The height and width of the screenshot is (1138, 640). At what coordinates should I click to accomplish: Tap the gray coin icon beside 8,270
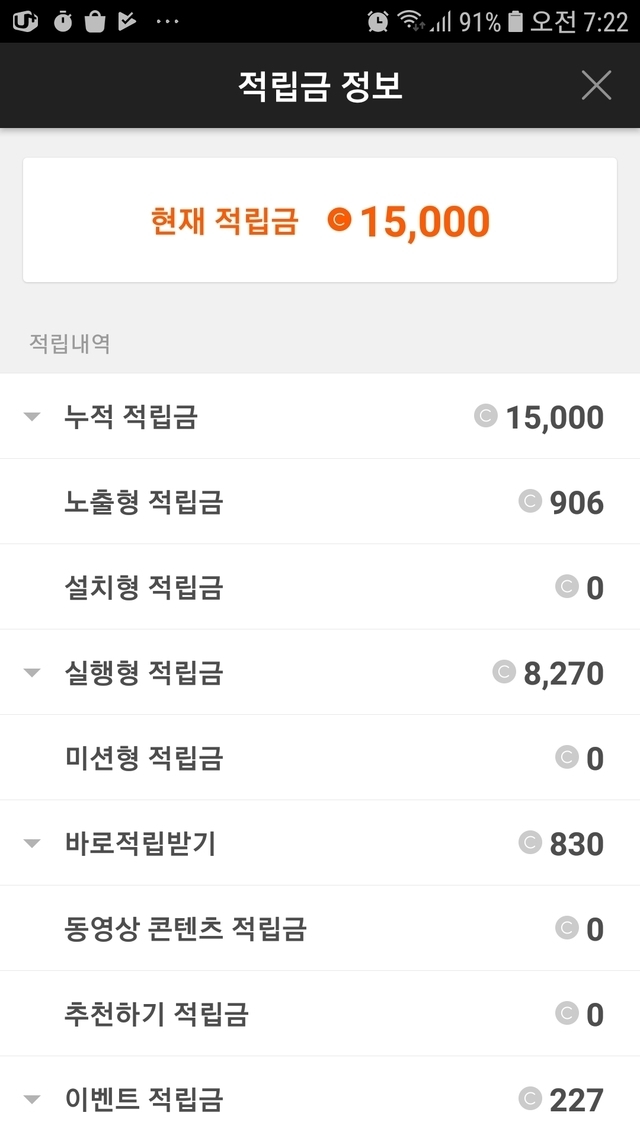(504, 672)
